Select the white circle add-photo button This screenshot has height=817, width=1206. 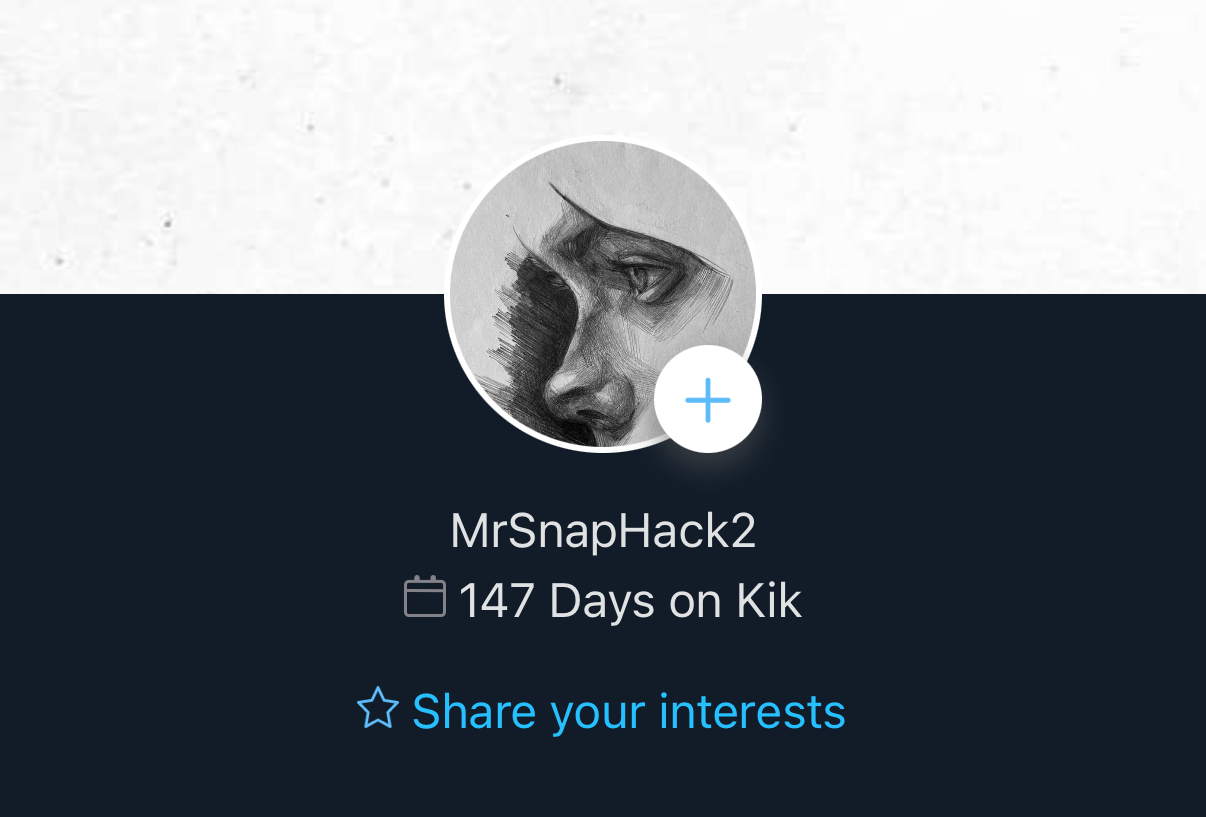[x=708, y=400]
